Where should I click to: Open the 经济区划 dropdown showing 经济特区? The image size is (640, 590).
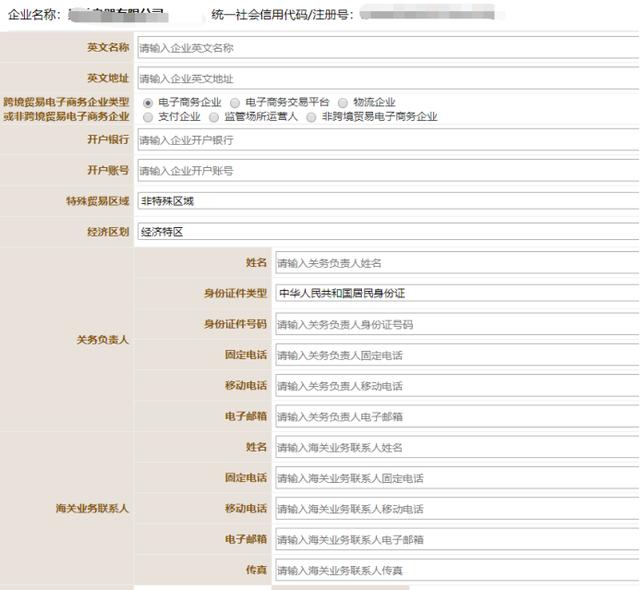389,232
